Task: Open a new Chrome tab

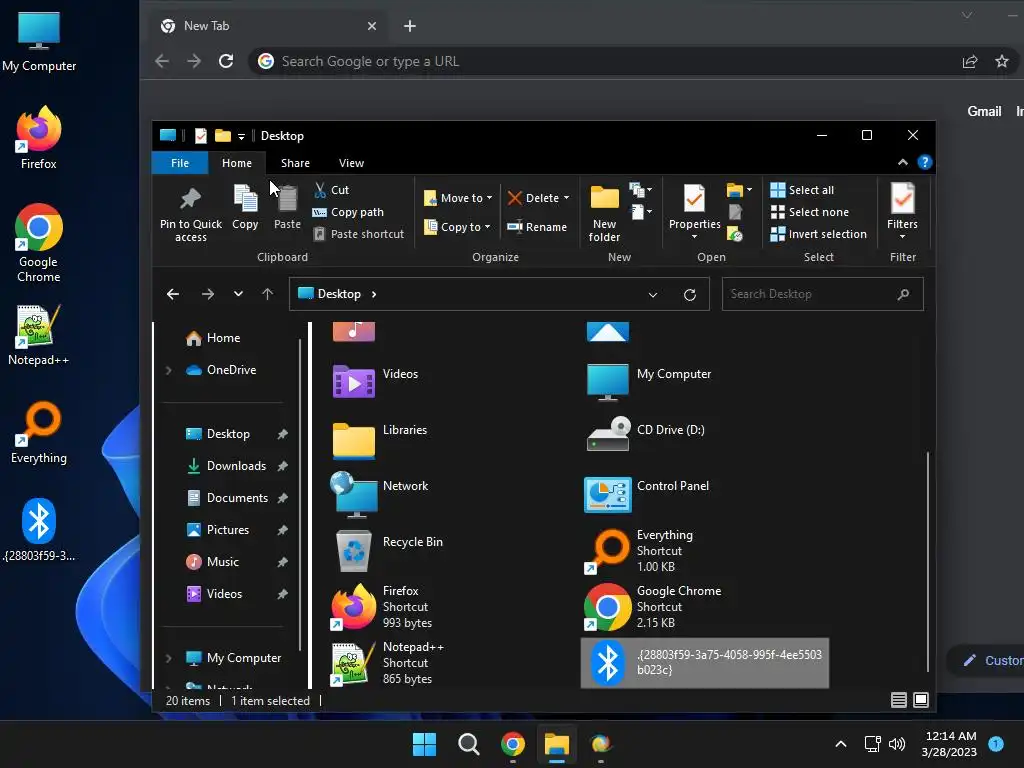Action: point(409,26)
